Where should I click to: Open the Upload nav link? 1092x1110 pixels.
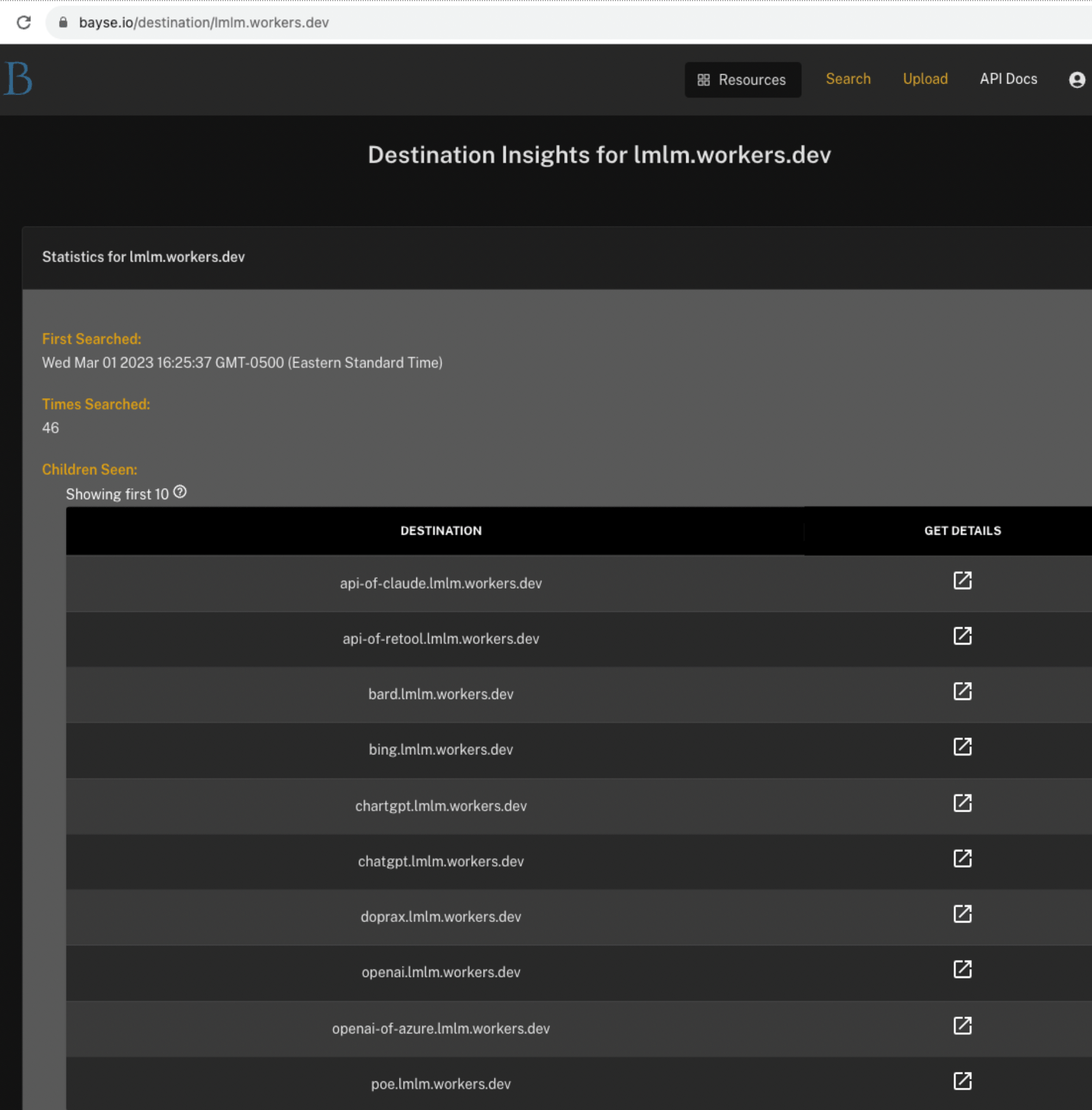pyautogui.click(x=925, y=79)
